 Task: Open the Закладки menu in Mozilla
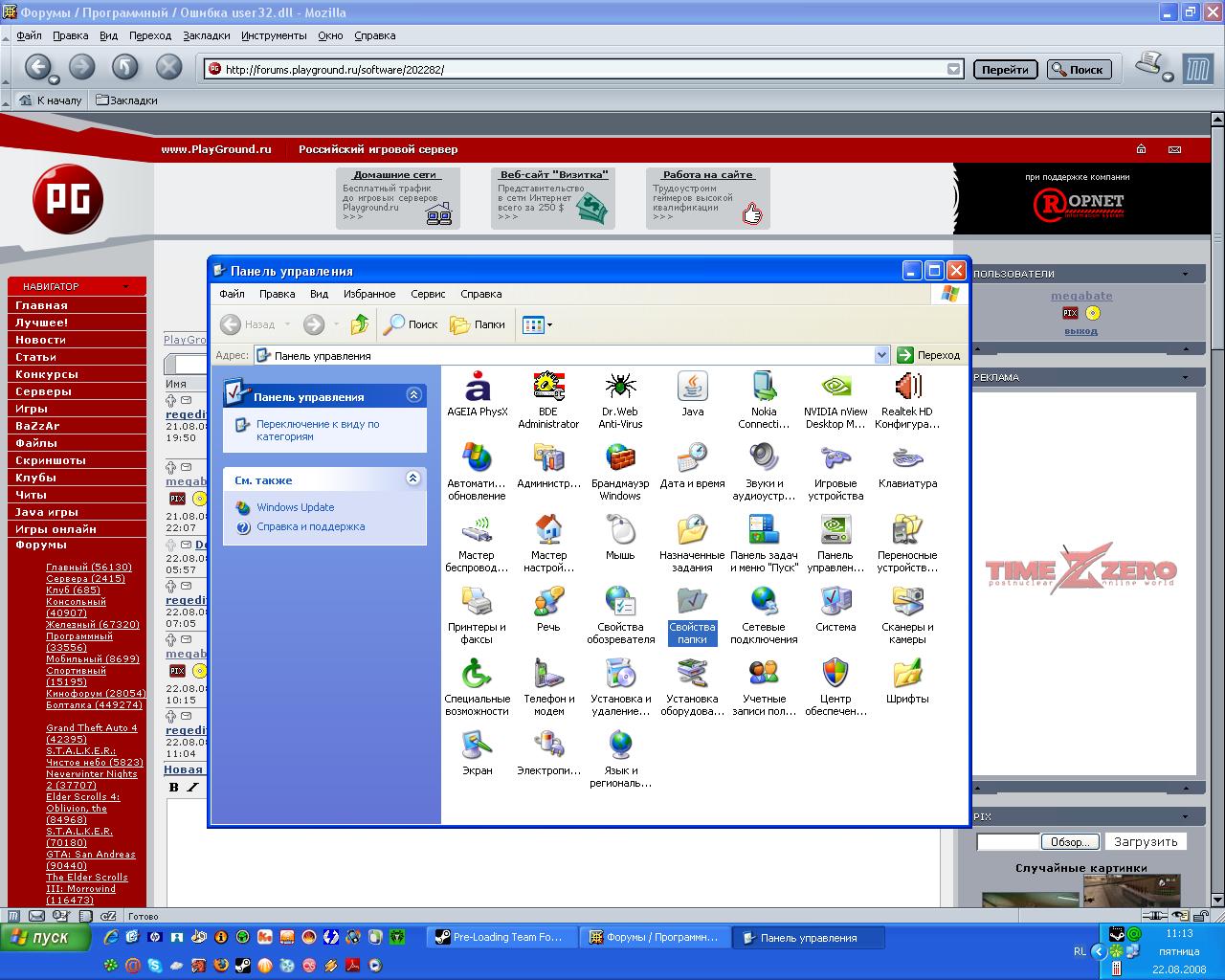coord(207,35)
